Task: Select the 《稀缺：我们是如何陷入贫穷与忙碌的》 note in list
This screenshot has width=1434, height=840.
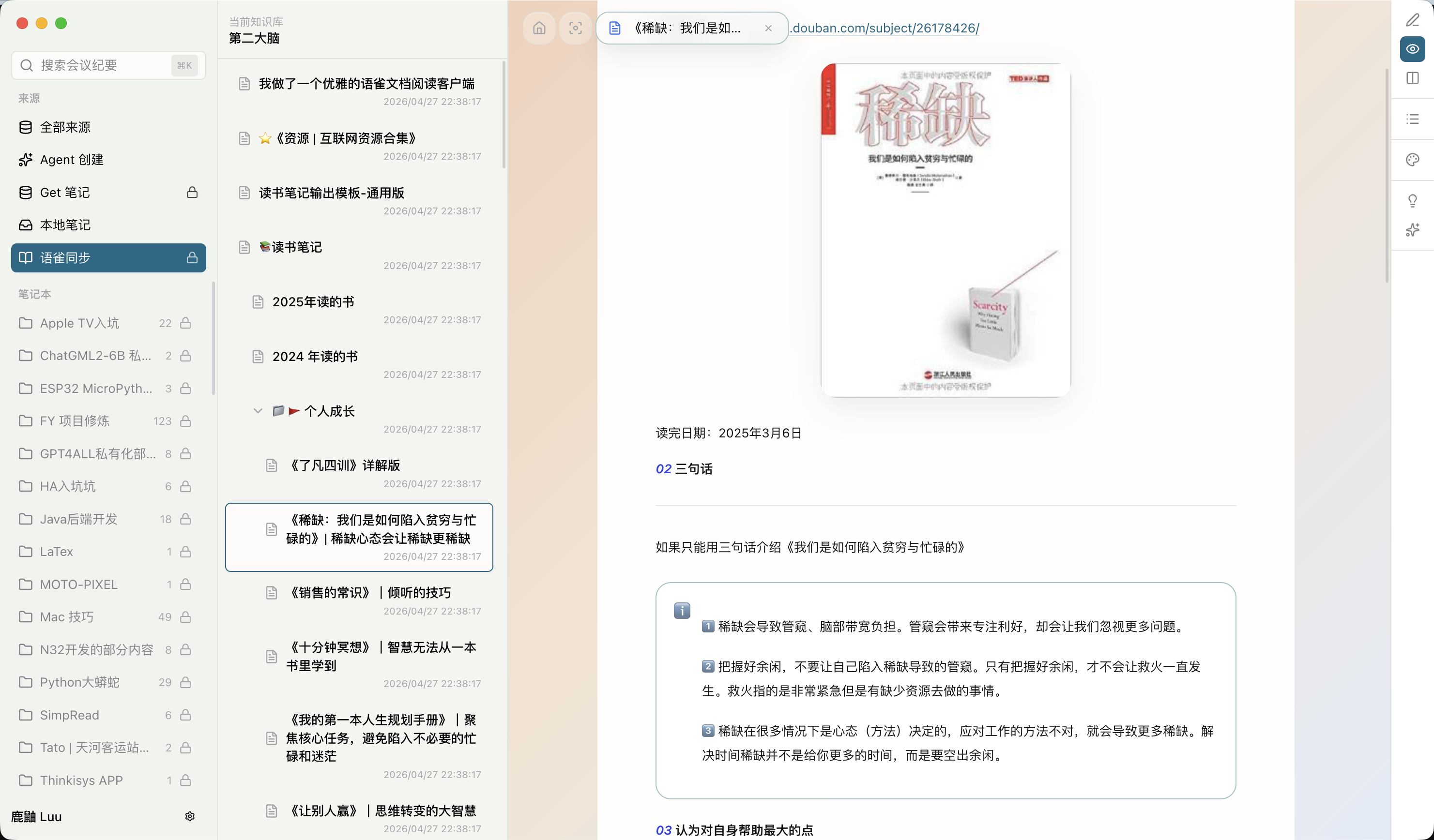Action: pyautogui.click(x=359, y=537)
